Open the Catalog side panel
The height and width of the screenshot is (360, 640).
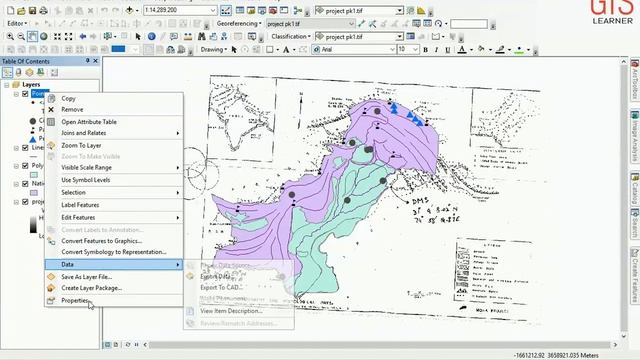click(635, 189)
